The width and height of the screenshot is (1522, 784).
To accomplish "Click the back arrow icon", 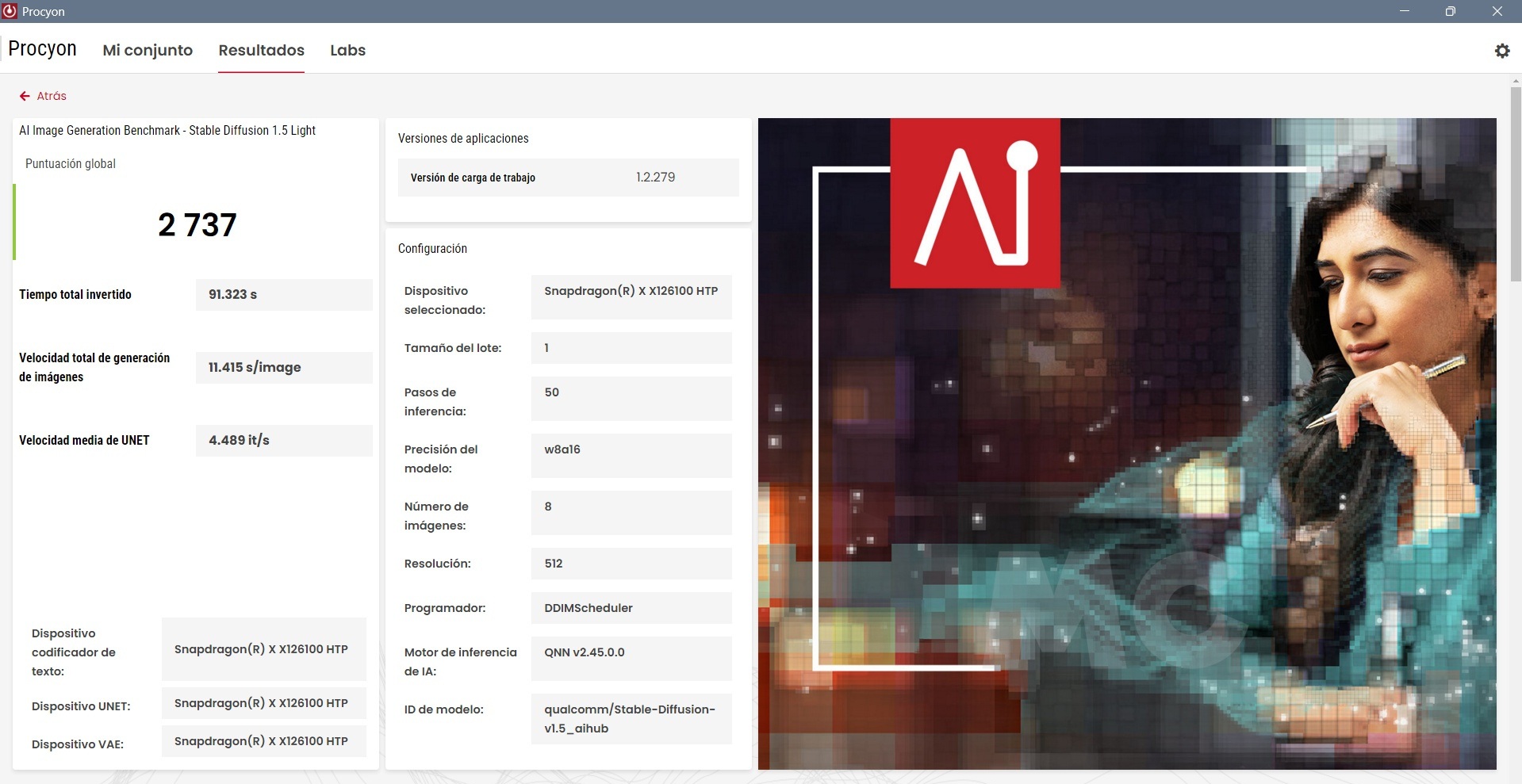I will [x=25, y=96].
